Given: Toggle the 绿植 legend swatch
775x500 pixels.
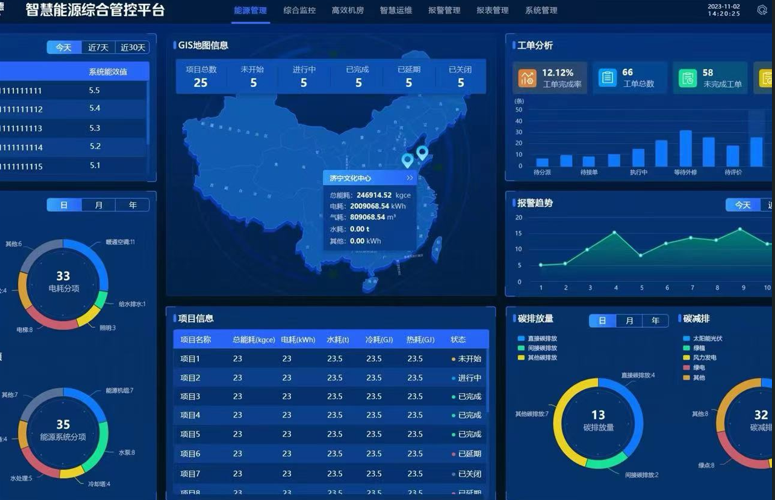Looking at the screenshot, I should pos(686,348).
